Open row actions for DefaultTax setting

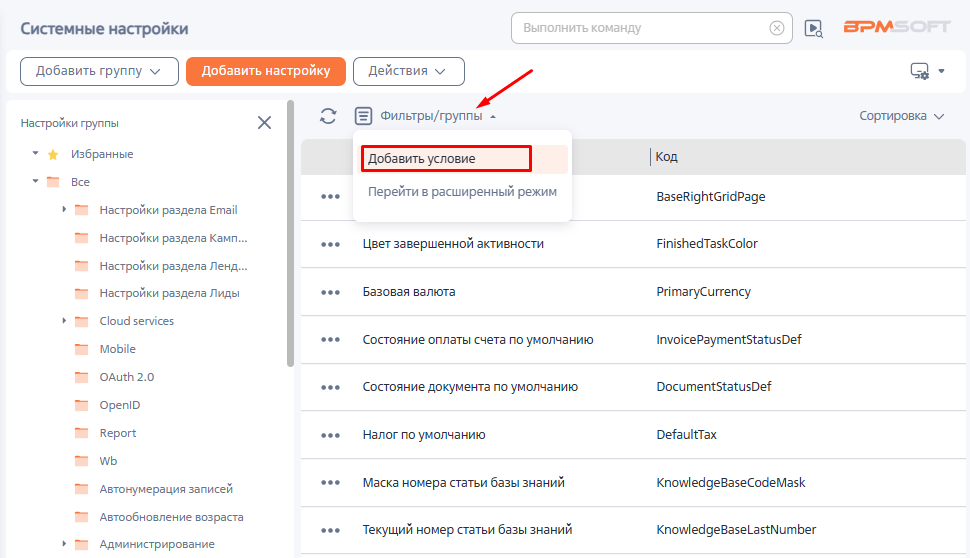[330, 435]
